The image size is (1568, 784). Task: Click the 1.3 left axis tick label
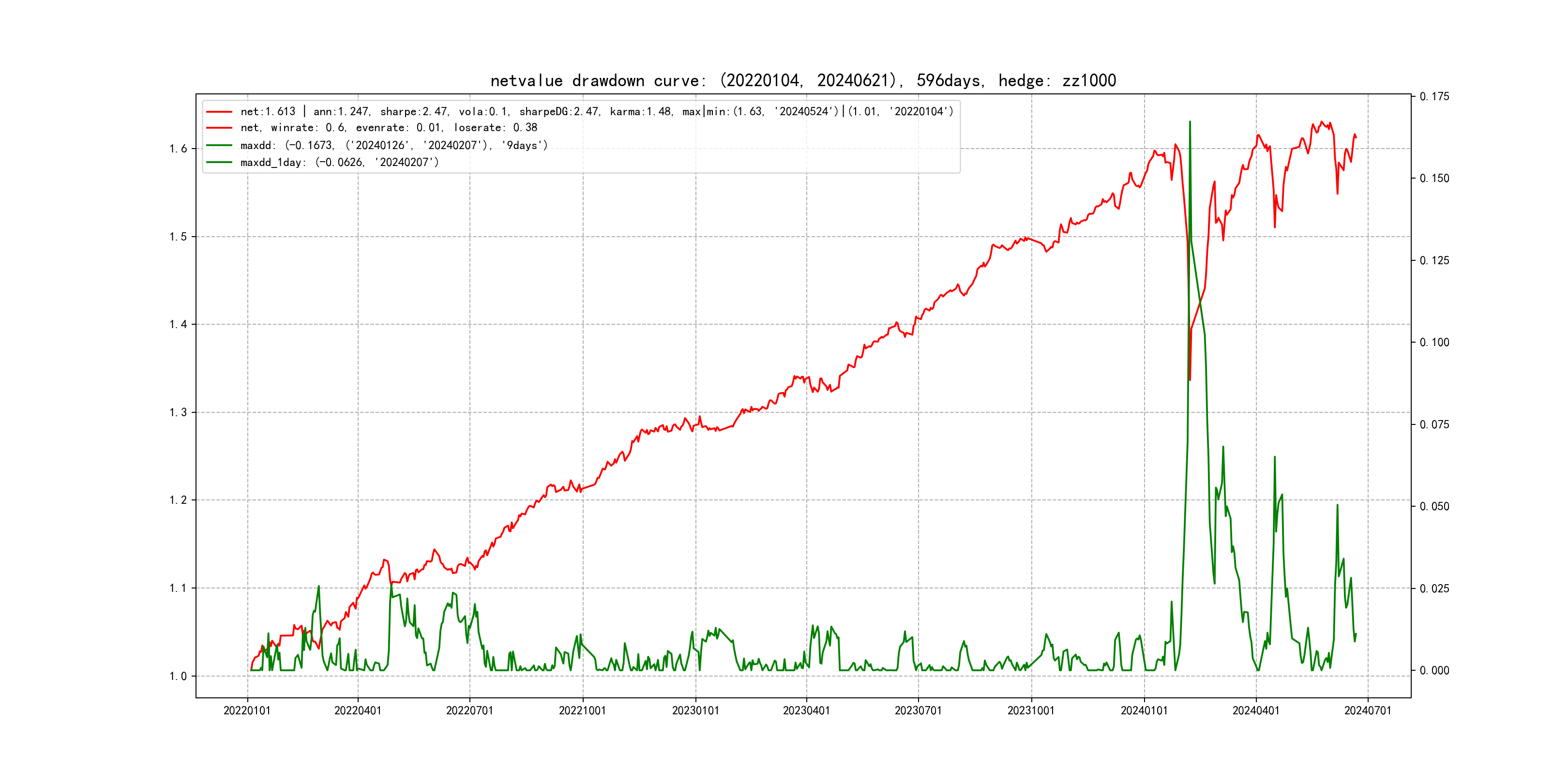(x=178, y=413)
